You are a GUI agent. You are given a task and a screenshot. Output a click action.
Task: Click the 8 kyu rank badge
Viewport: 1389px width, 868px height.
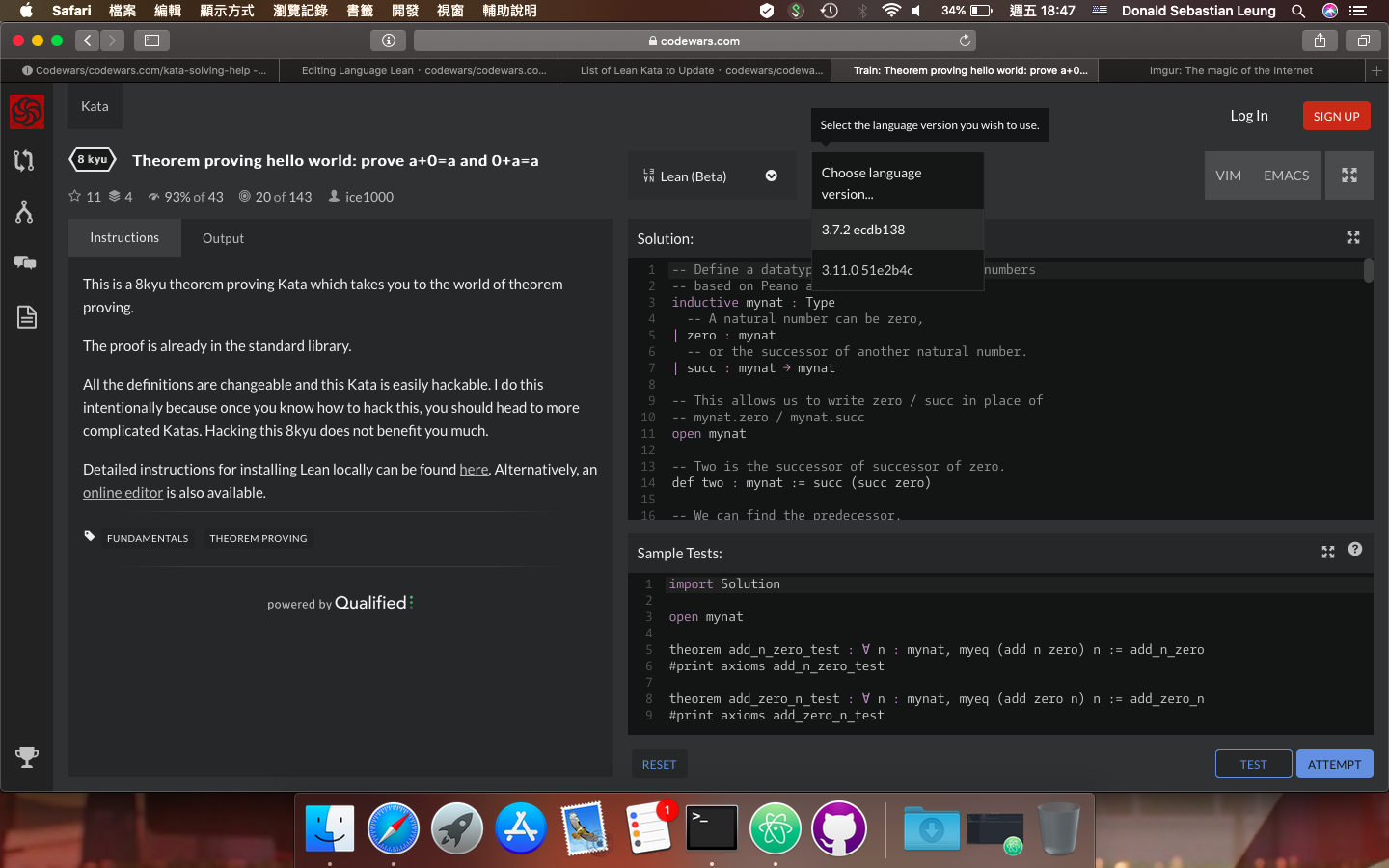click(x=93, y=159)
